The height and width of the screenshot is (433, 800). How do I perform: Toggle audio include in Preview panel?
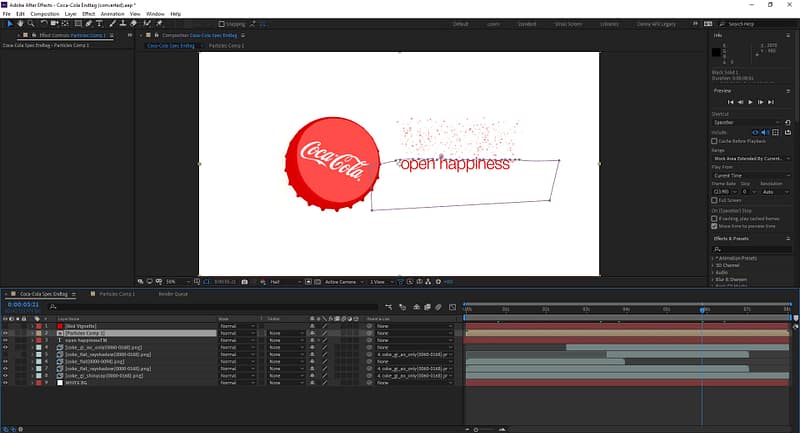765,132
